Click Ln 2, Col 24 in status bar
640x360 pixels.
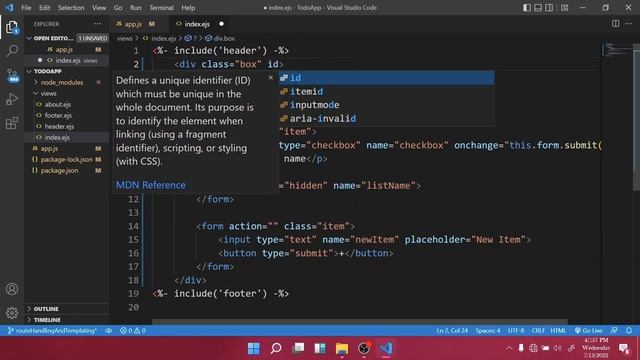tap(452, 331)
